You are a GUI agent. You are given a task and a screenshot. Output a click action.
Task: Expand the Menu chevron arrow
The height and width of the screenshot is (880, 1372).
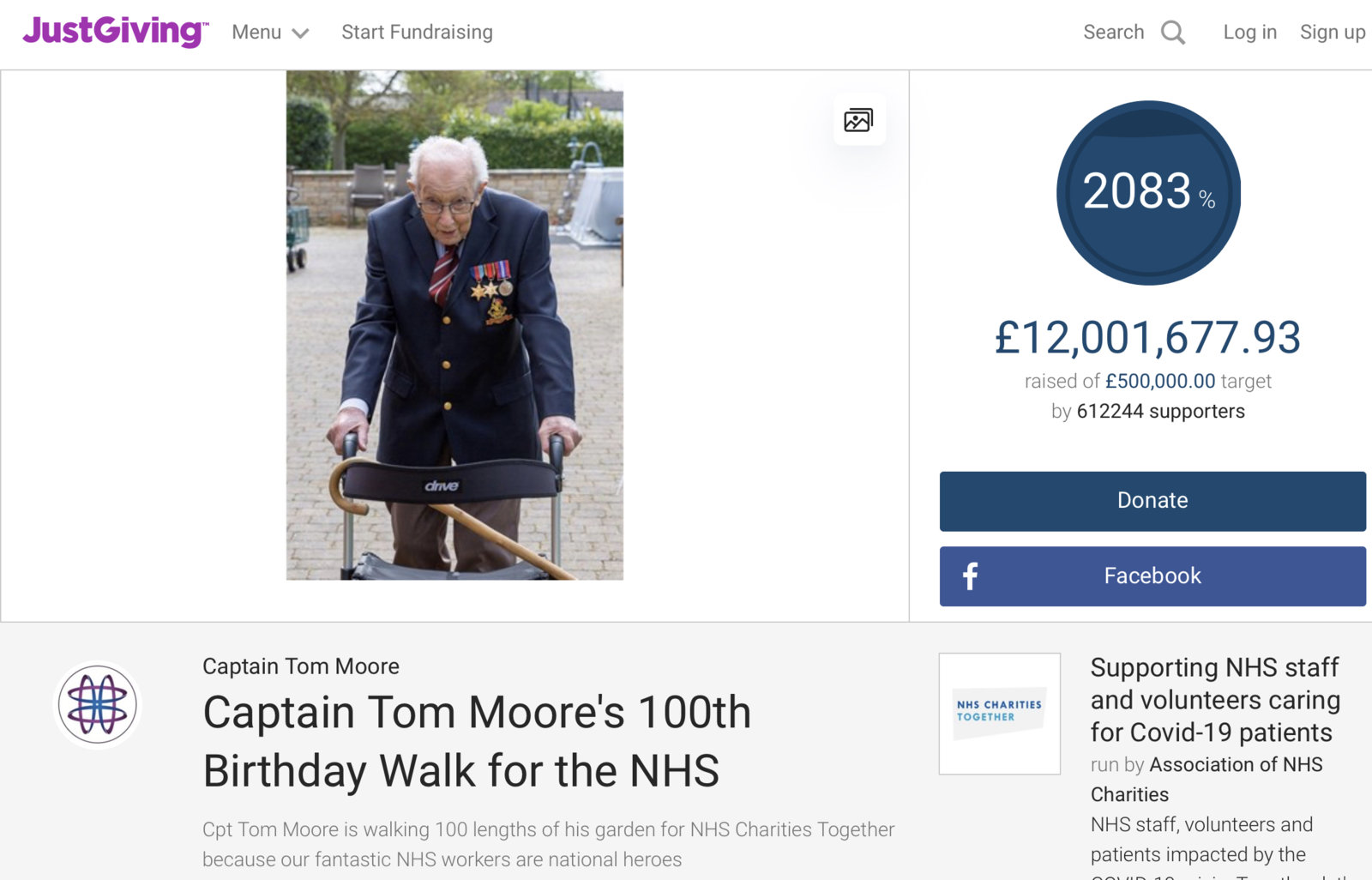[300, 33]
